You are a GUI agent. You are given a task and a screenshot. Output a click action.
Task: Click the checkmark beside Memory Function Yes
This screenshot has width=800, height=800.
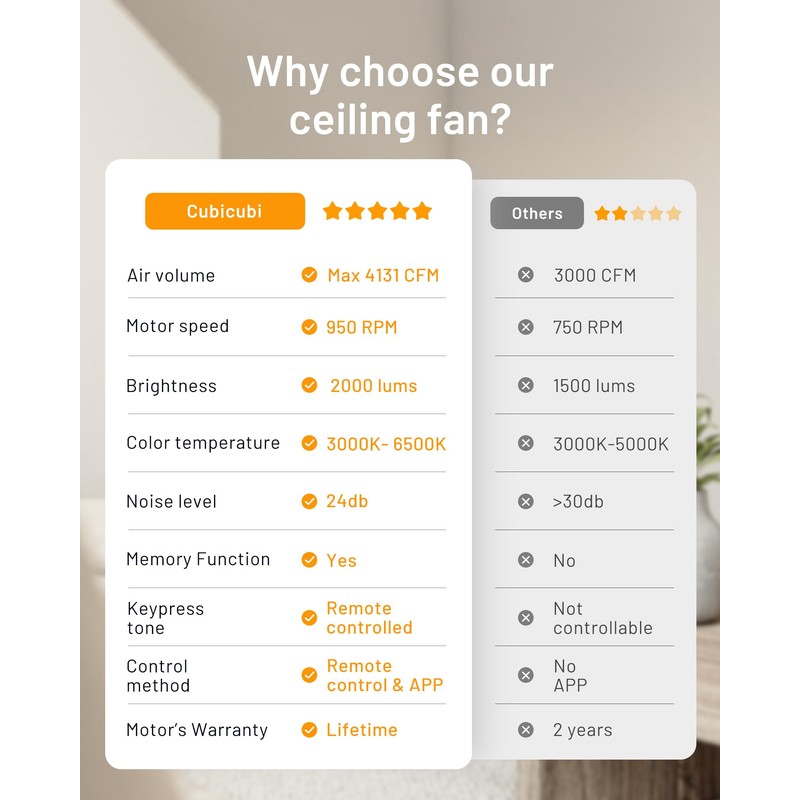[x=310, y=560]
